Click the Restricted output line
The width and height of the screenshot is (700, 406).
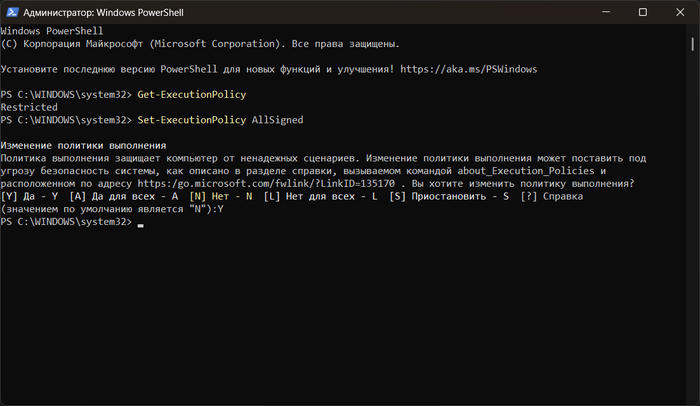coord(29,107)
